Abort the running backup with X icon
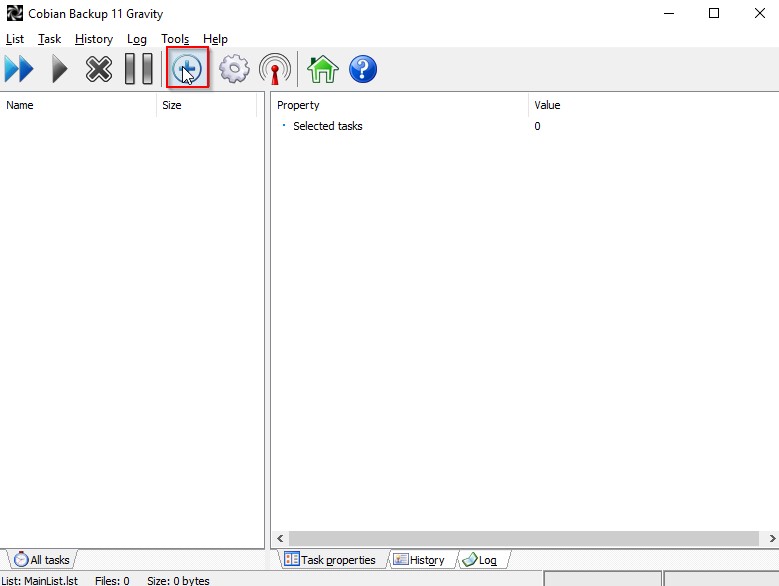This screenshot has height=586, width=779. pos(99,69)
